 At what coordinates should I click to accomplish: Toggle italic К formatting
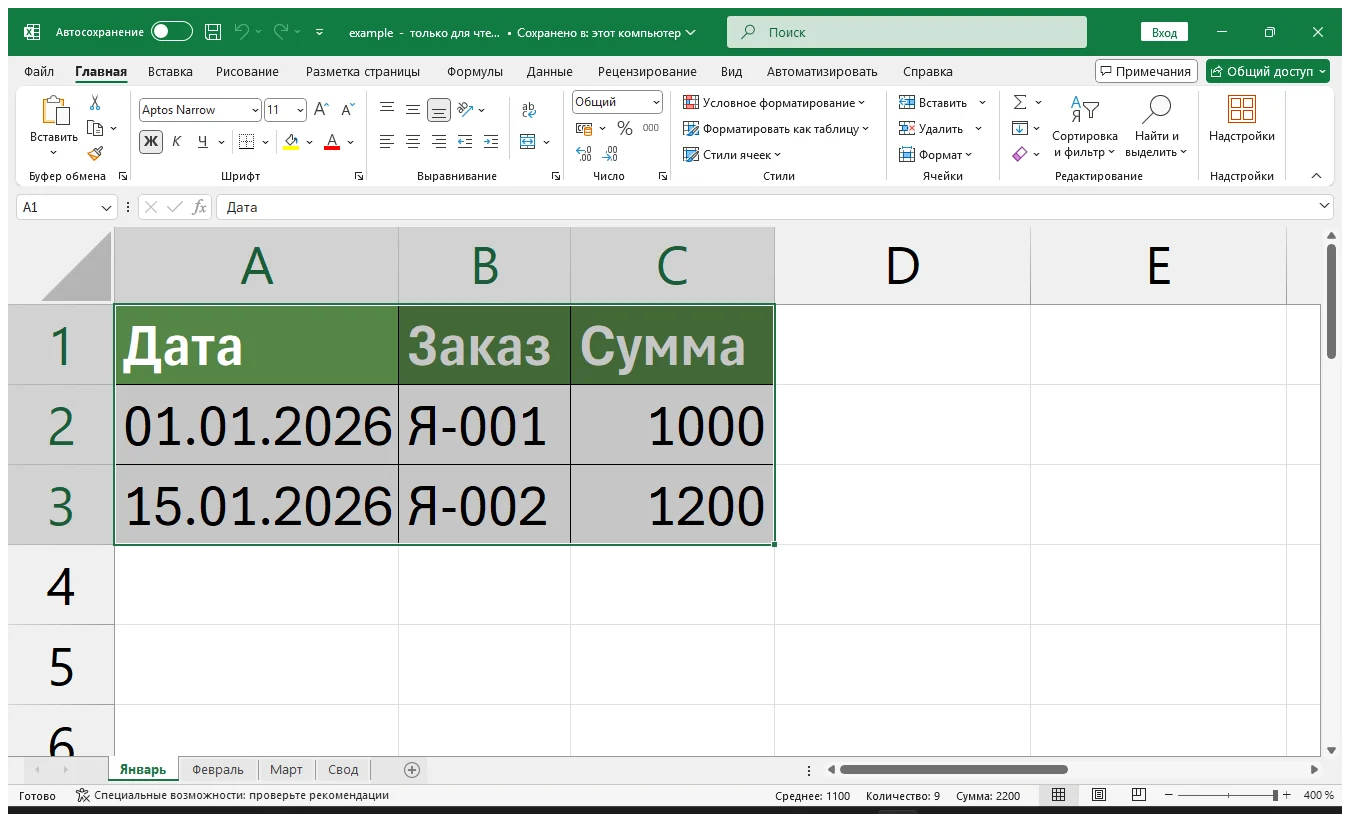(x=177, y=141)
